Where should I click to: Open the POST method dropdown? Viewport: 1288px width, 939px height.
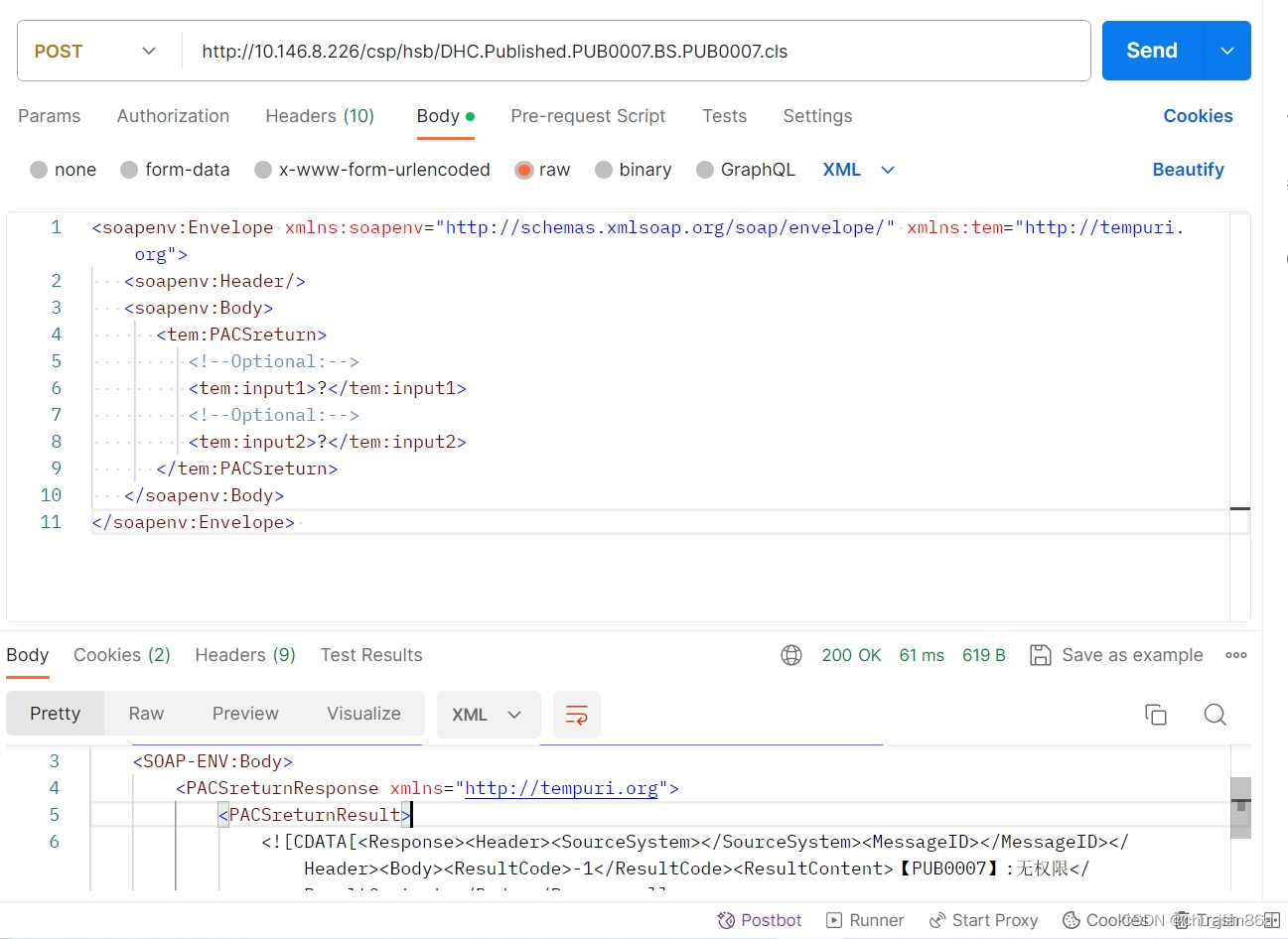[x=96, y=51]
